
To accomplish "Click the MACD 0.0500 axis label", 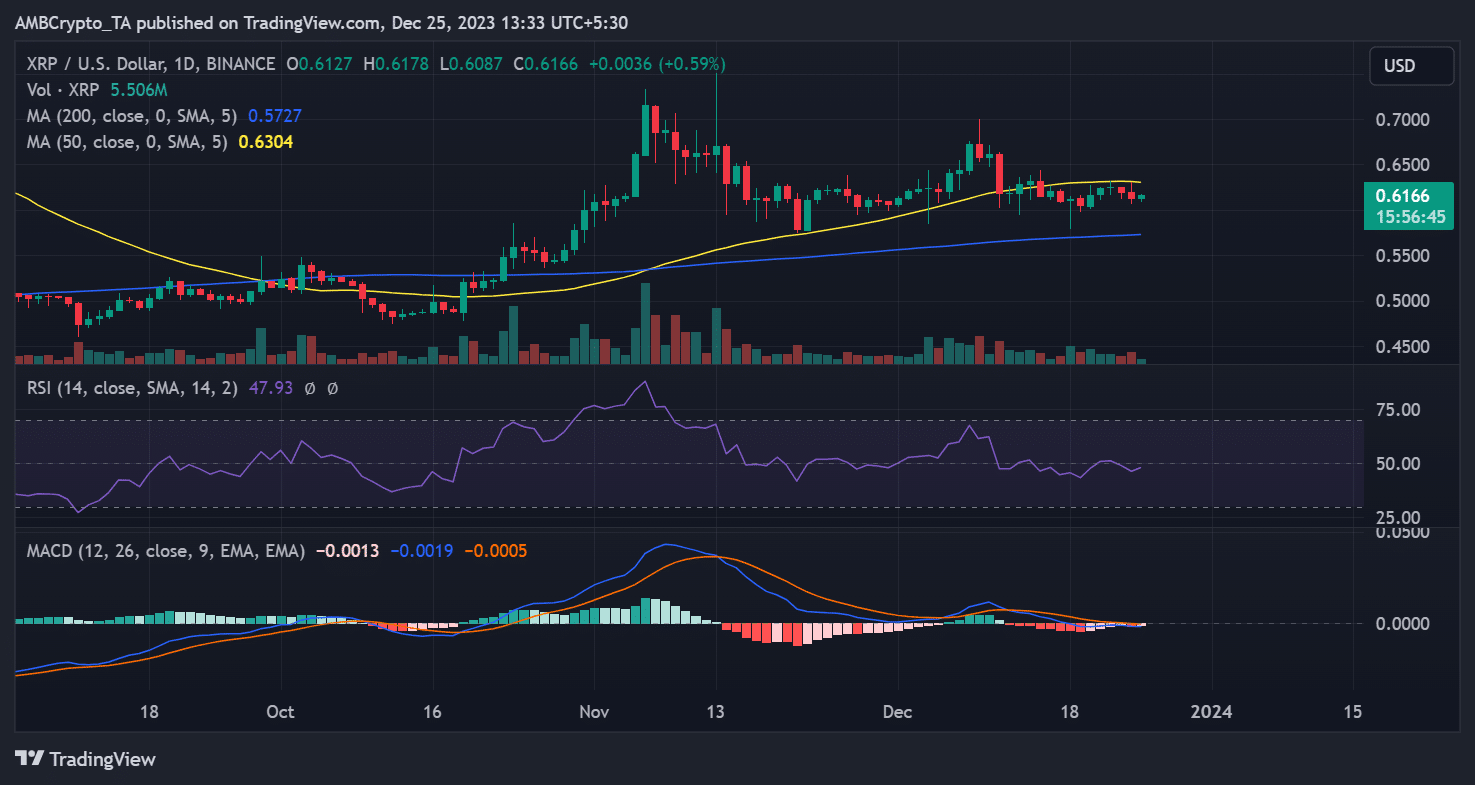I will (x=1405, y=533).
